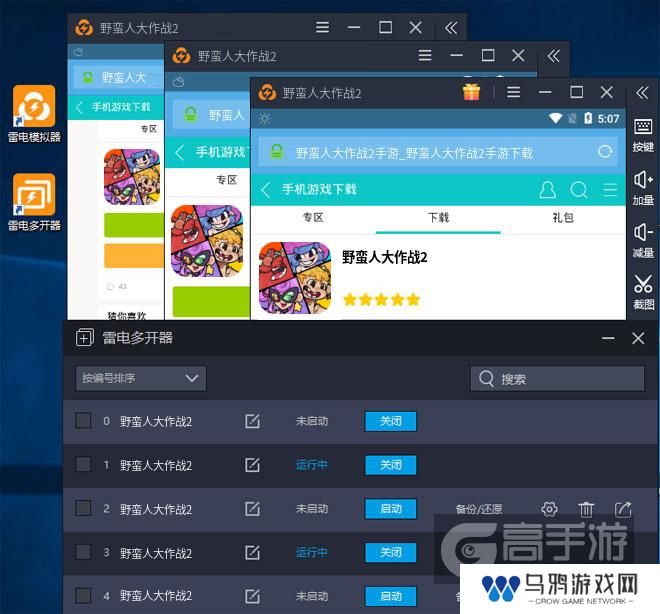Click the address bar in the front emulator
Screen dimensions: 660x614
coord(438,152)
